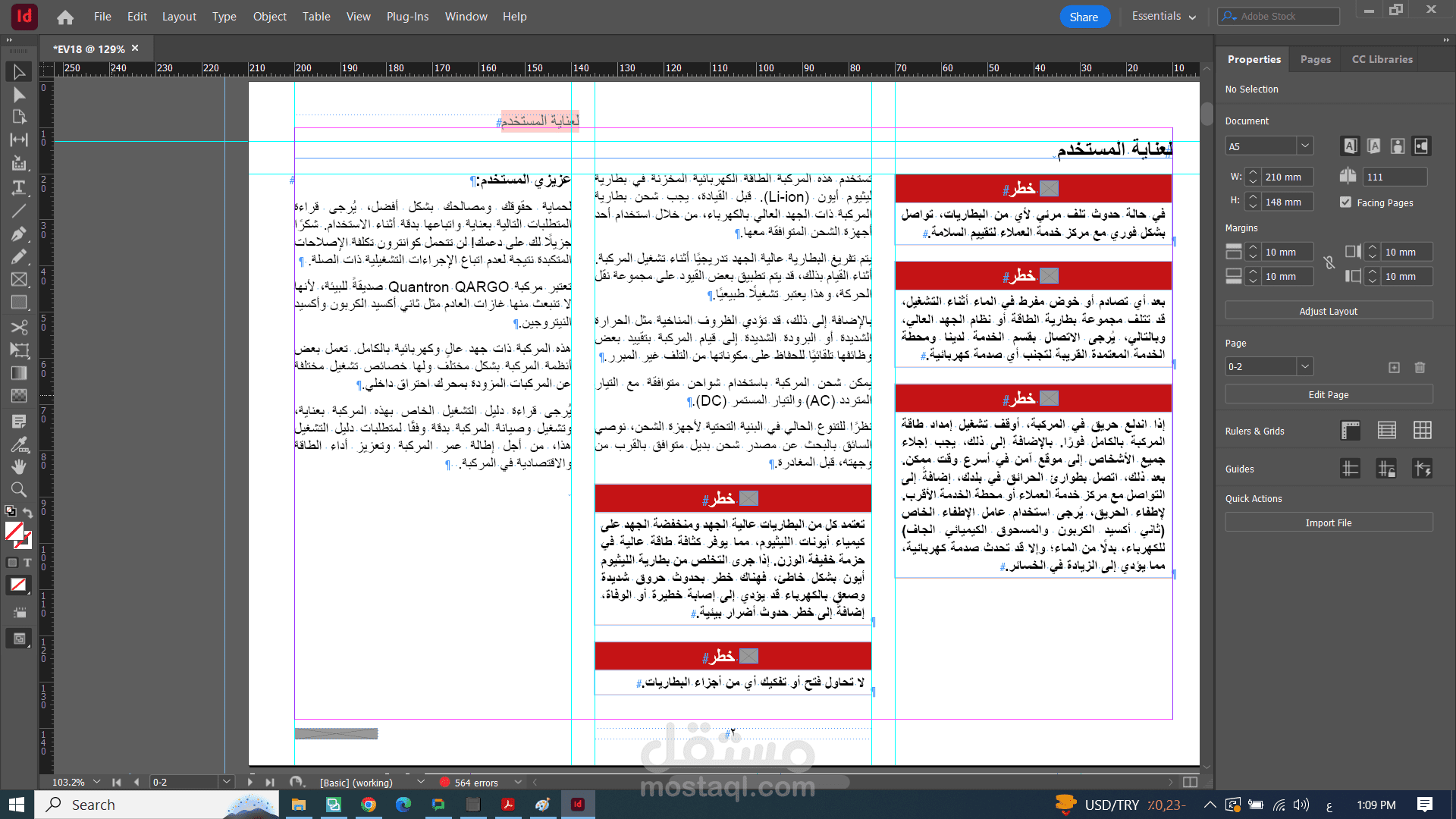The width and height of the screenshot is (1456, 819).
Task: Click the Import File button
Action: (x=1328, y=522)
